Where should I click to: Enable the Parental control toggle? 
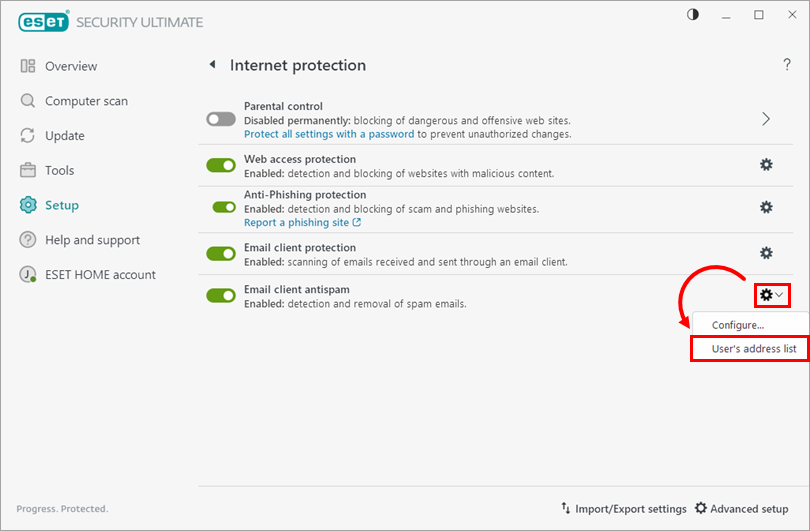point(221,119)
